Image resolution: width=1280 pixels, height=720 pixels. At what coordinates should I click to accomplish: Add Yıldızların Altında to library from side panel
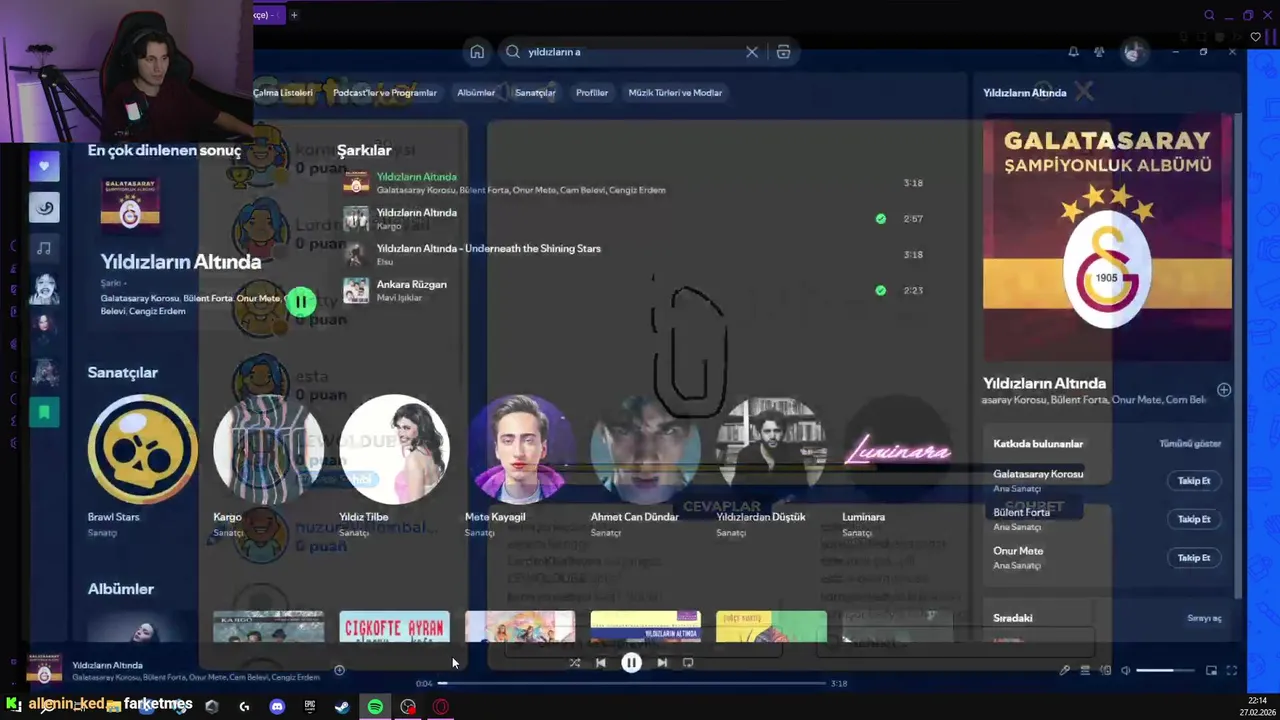[x=1224, y=390]
